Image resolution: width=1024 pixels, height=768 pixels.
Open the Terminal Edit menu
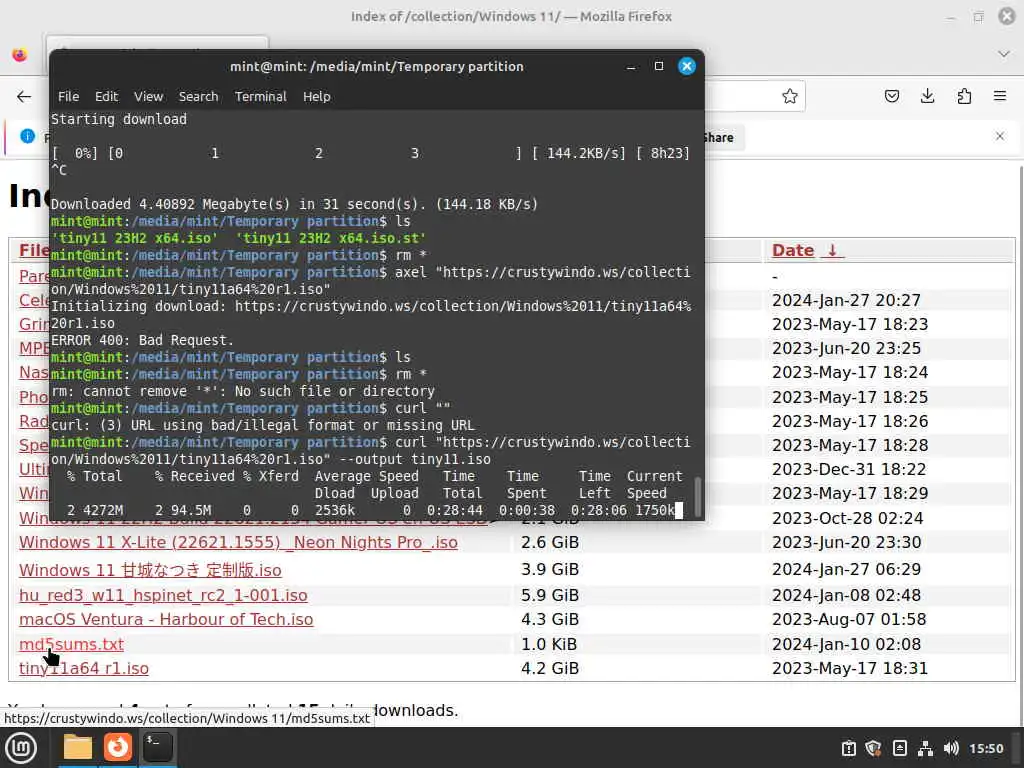click(x=106, y=97)
